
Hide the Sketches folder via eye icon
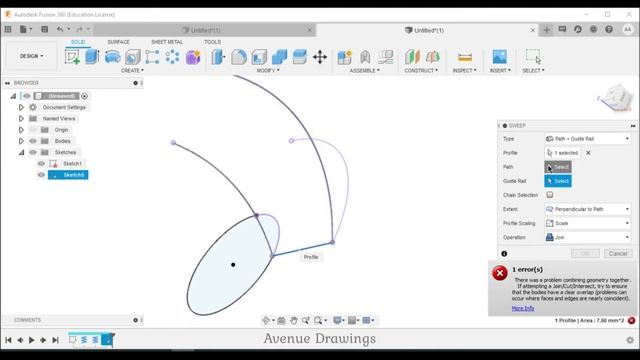coord(33,152)
